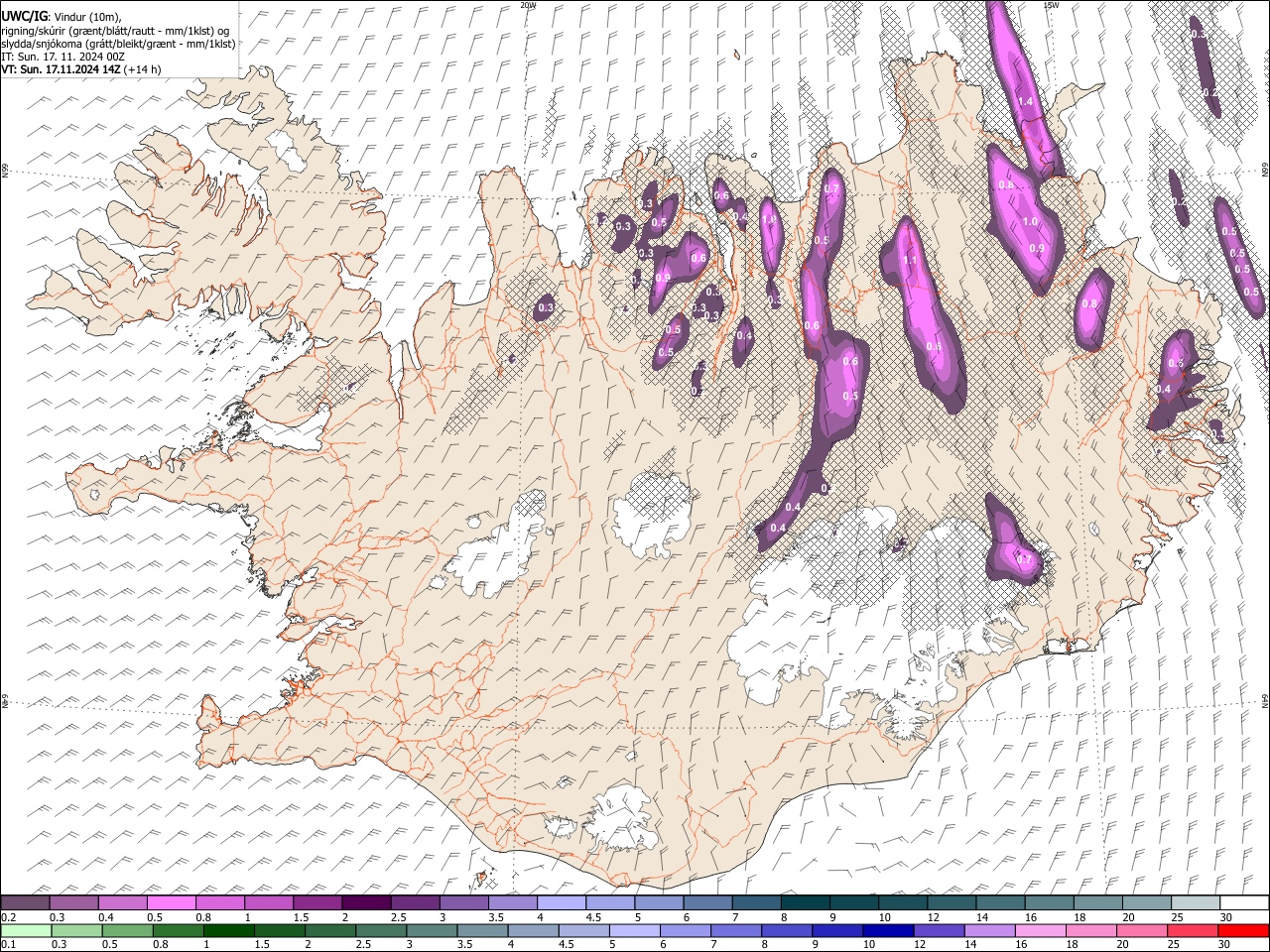The width and height of the screenshot is (1270, 952).
Task: Pick lower legend light violet swatch starting at 14
Action: pyautogui.click(x=988, y=930)
